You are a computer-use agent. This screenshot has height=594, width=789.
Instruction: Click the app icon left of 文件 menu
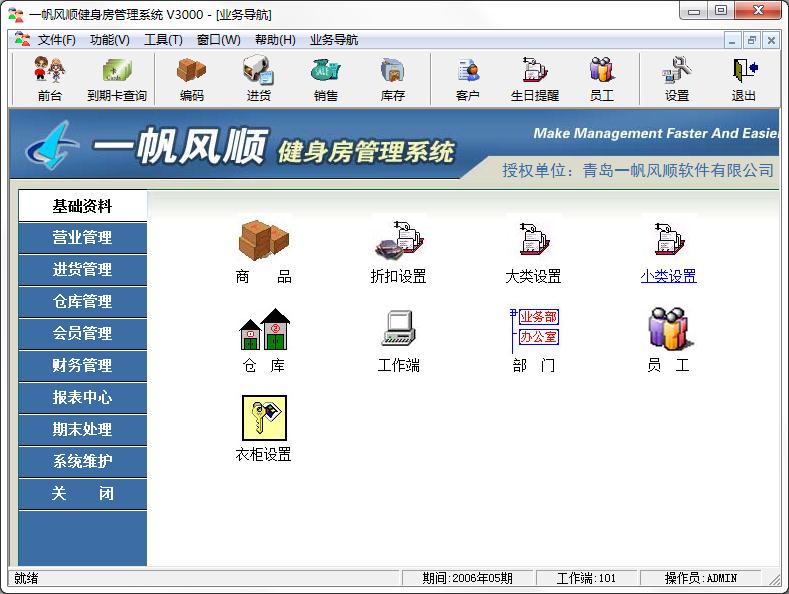(x=22, y=39)
